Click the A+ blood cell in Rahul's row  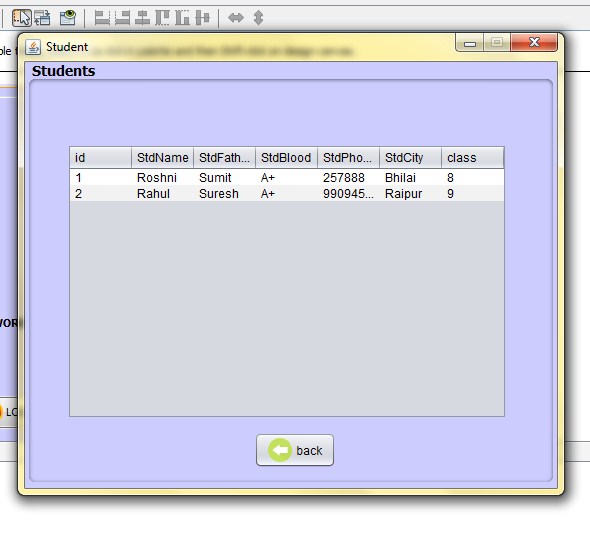coord(286,193)
